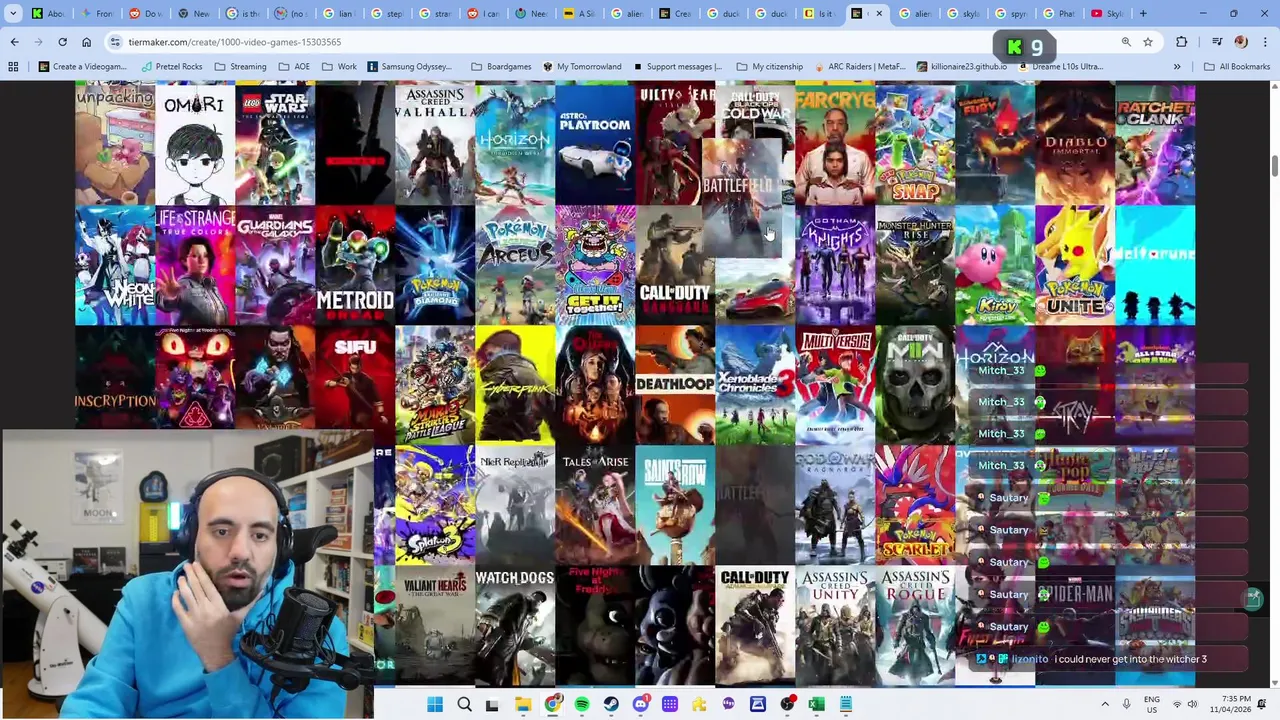Open the Streaming bookmarks folder
The image size is (1280, 720).
[240, 67]
